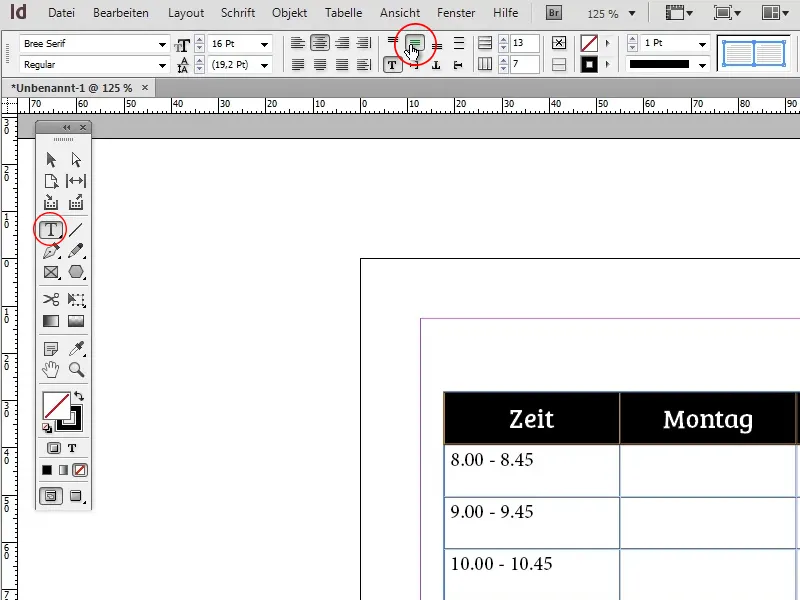Toggle align left paragraph alignment

(x=298, y=43)
